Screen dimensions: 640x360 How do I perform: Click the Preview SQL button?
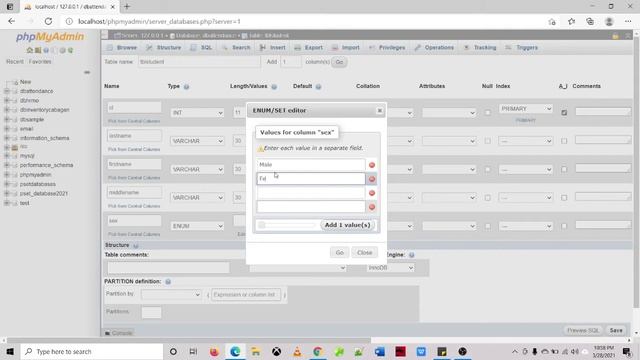click(583, 330)
